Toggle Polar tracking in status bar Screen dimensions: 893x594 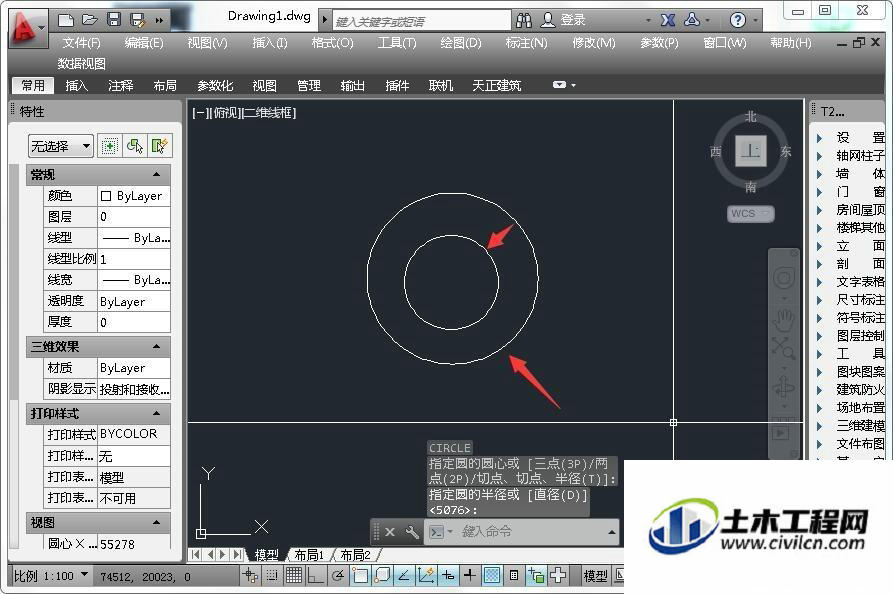click(338, 575)
